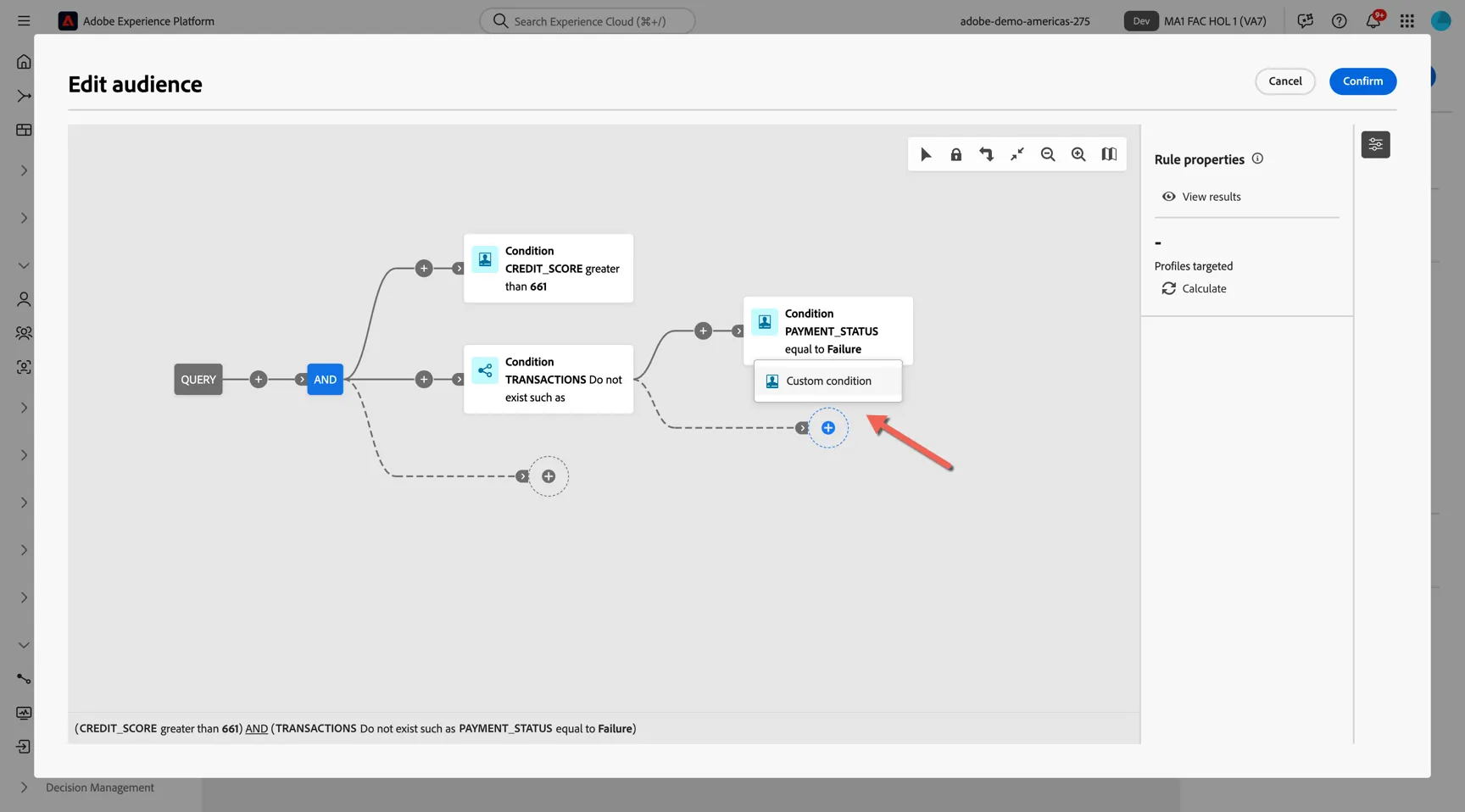Open the user profile avatar

1440,21
